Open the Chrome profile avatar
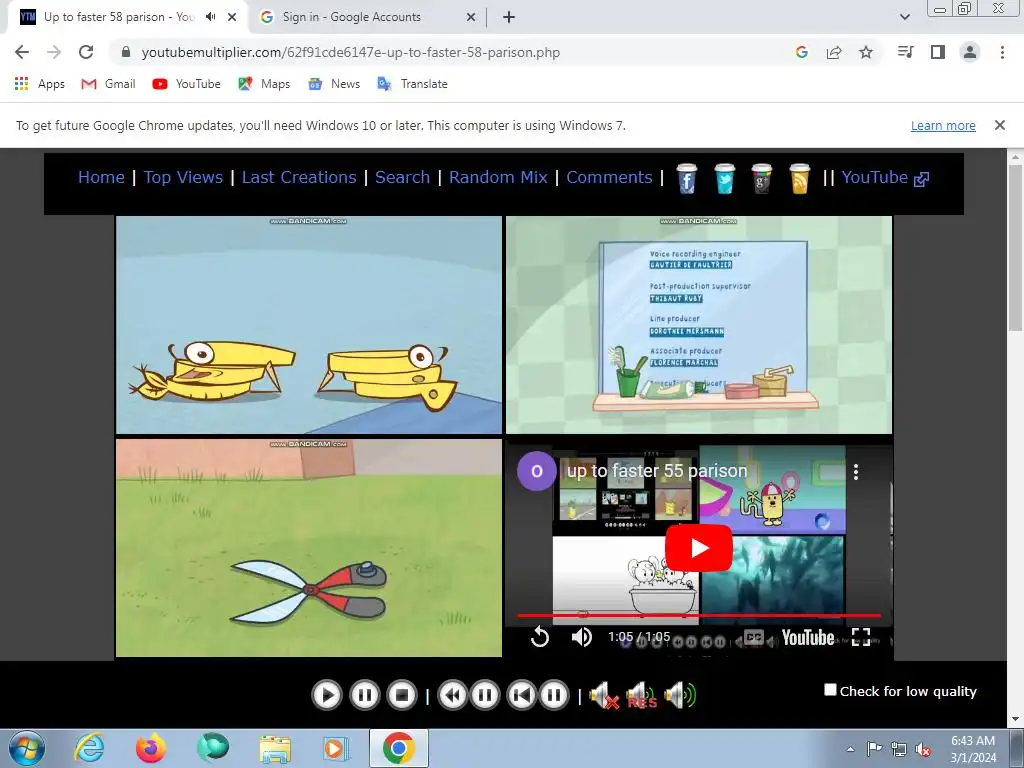This screenshot has height=768, width=1024. pyautogui.click(x=970, y=52)
